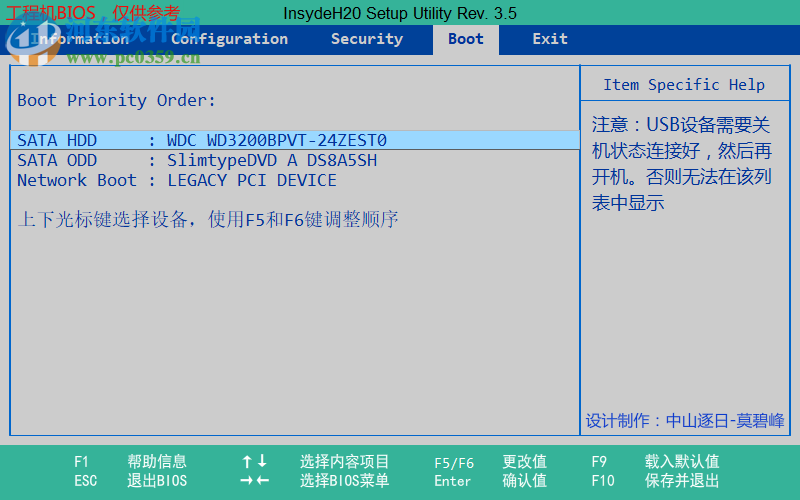
Task: Select the SATA HDD boot entry
Action: [295, 140]
